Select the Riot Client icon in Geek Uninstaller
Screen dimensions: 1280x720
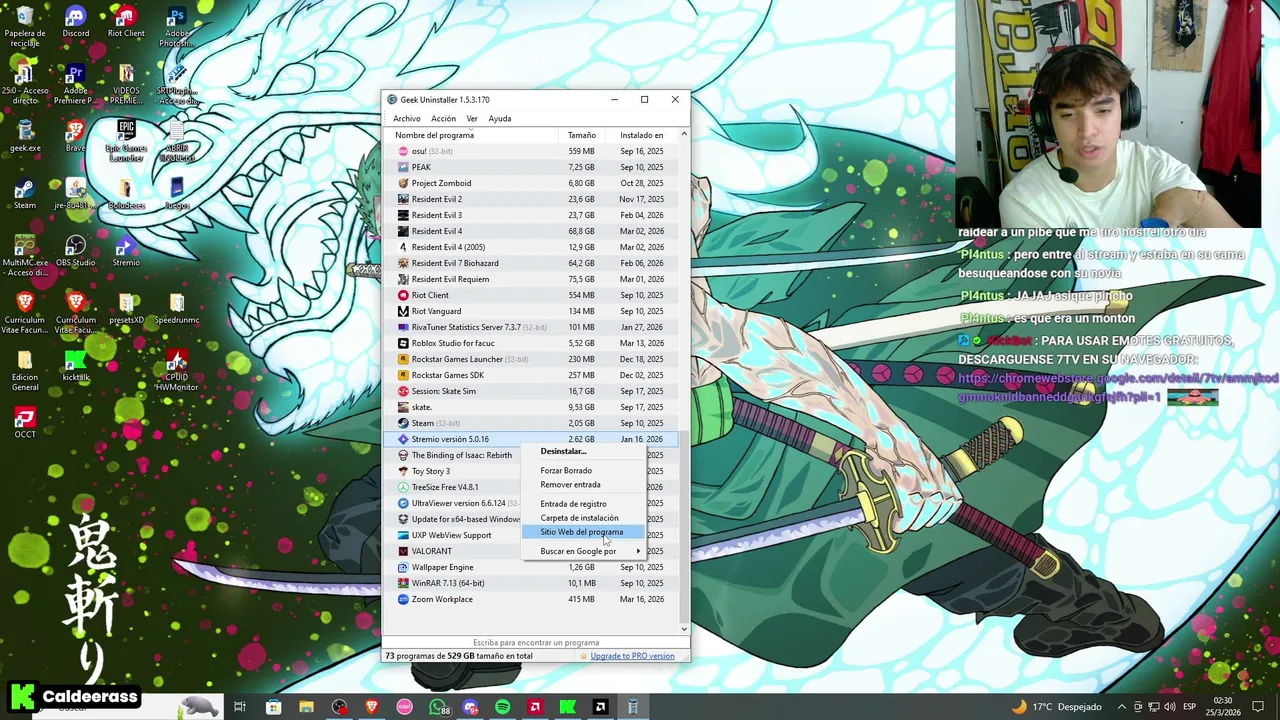click(403, 295)
